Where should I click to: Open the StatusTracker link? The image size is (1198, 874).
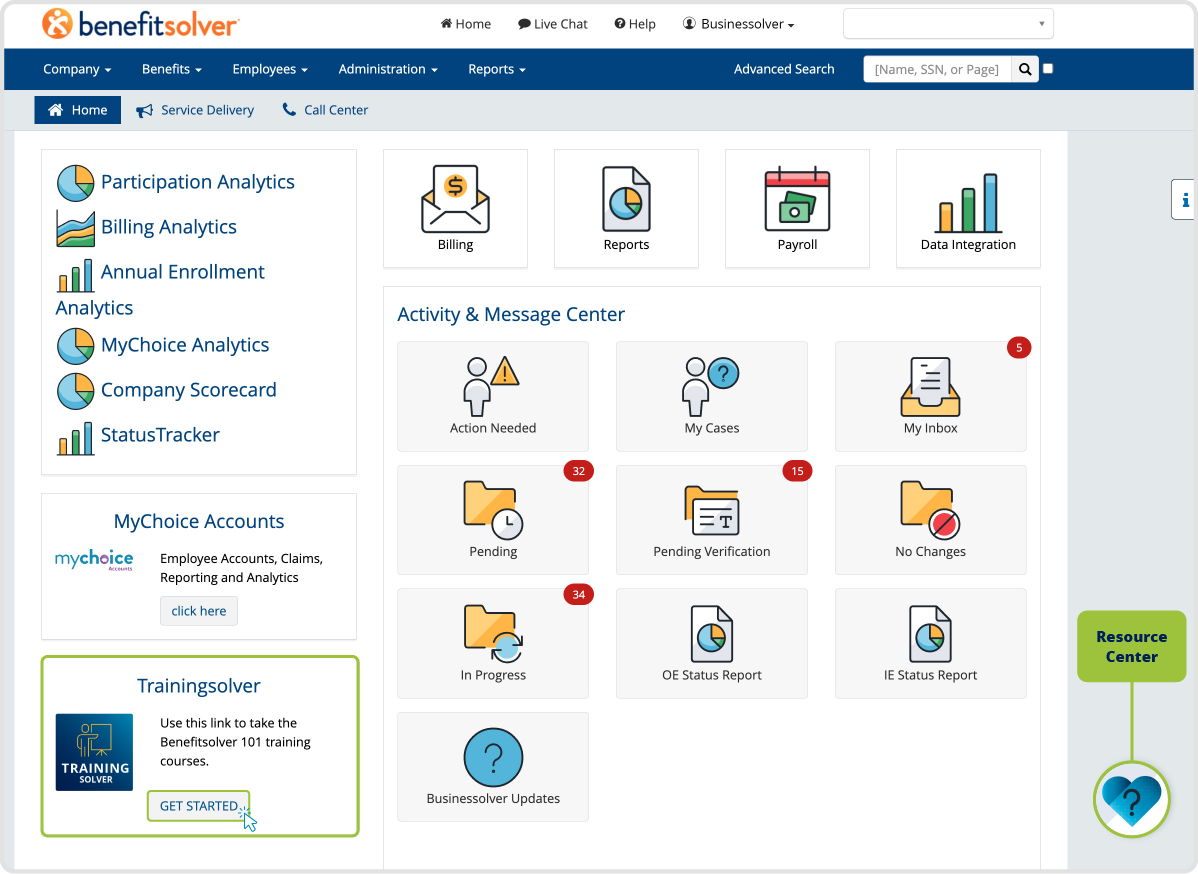pyautogui.click(x=160, y=435)
